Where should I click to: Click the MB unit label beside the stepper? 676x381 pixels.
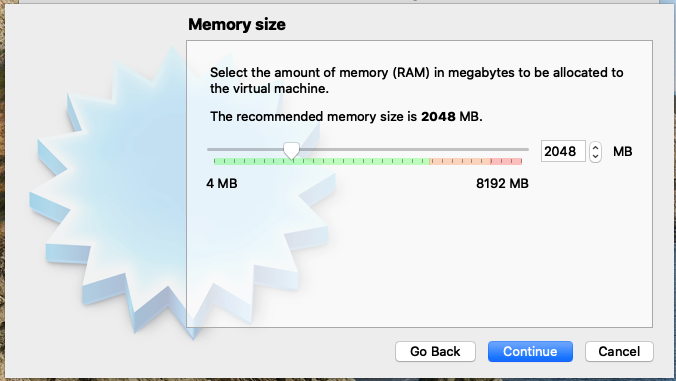pyautogui.click(x=623, y=152)
